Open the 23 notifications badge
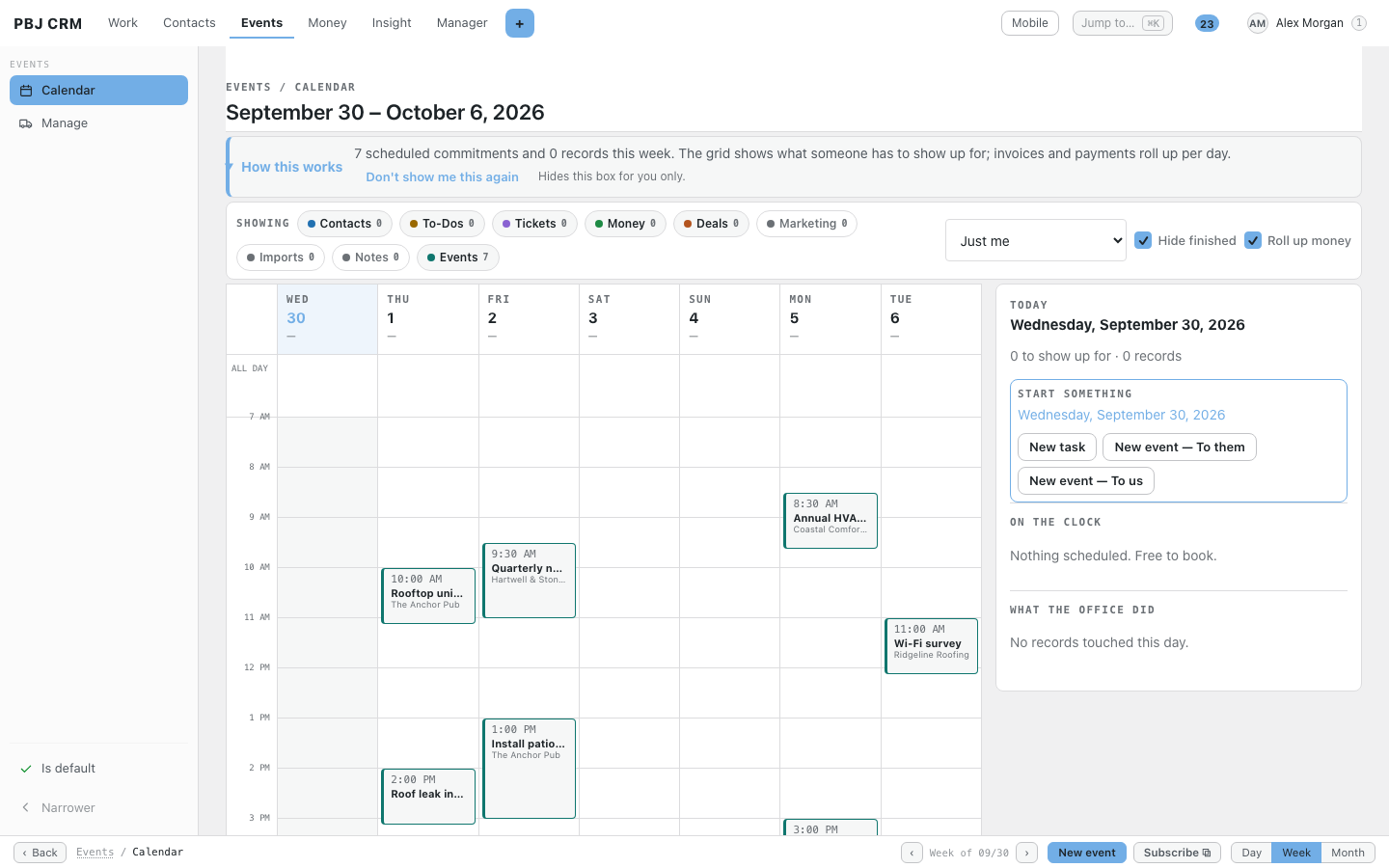 [1207, 23]
